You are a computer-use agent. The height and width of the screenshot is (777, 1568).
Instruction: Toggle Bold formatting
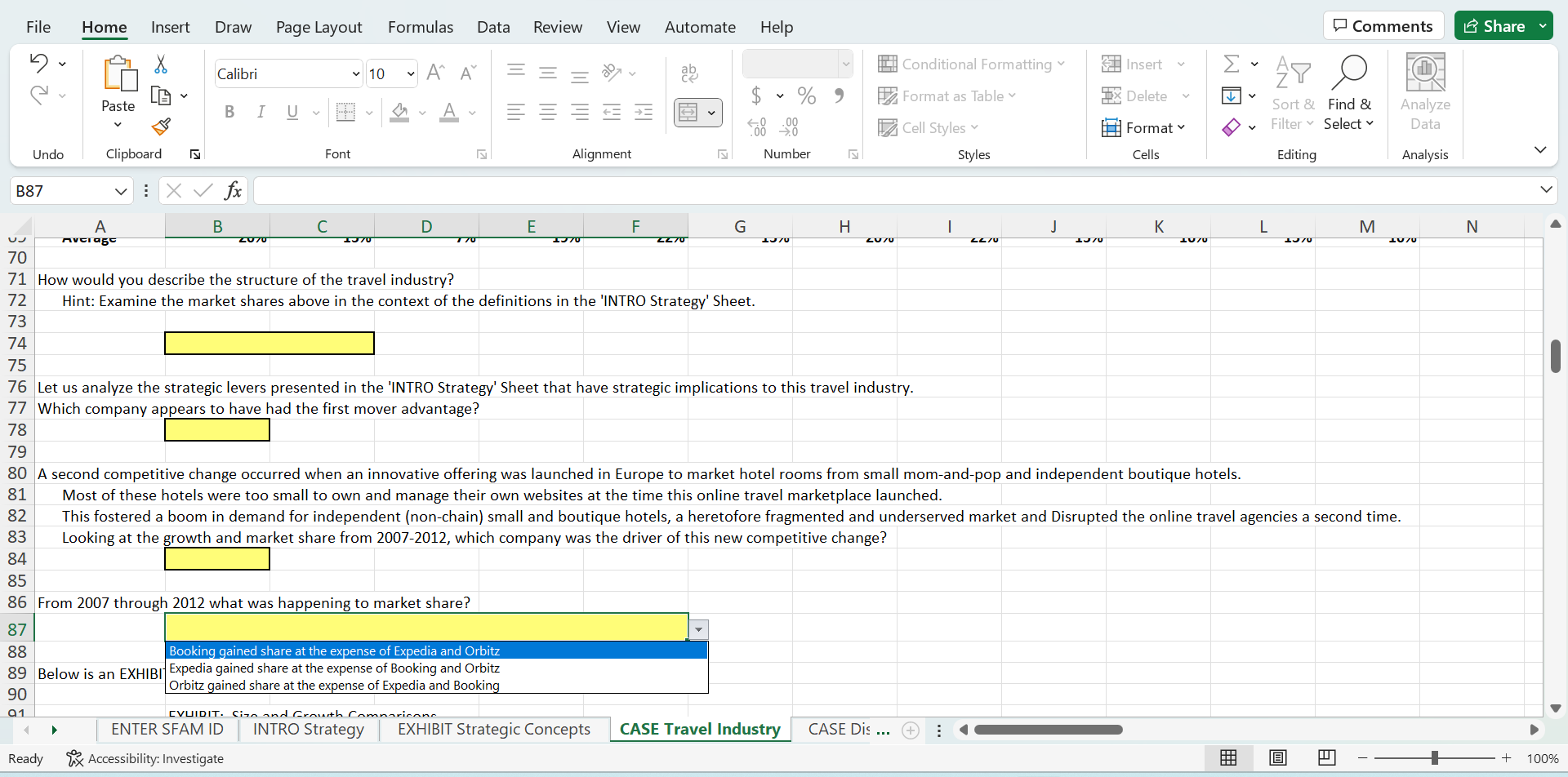(x=229, y=112)
